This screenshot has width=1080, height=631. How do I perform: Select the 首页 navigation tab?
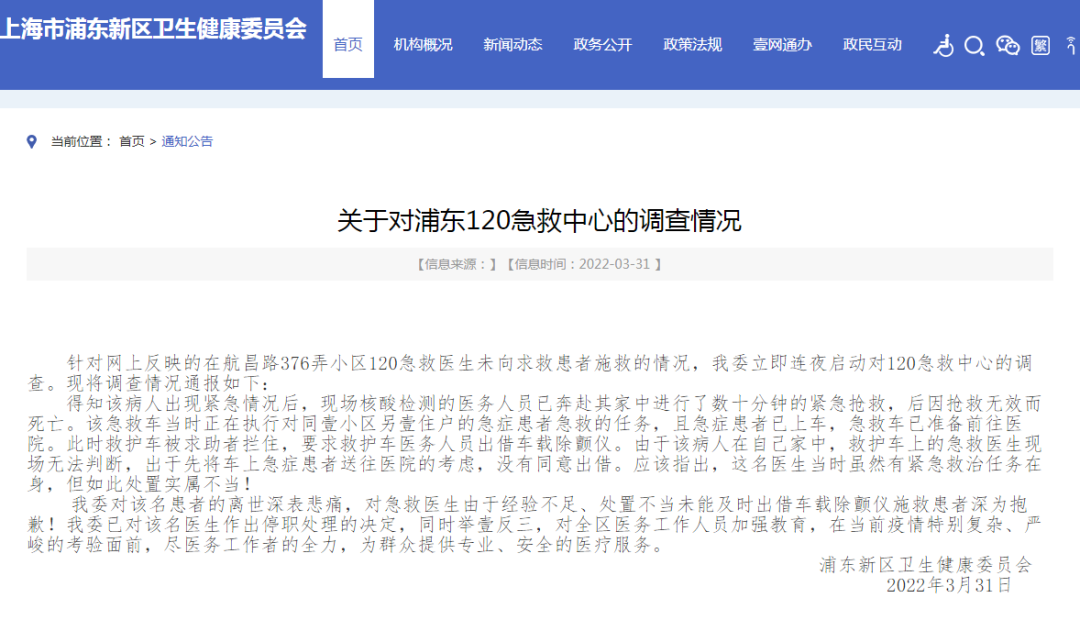[x=348, y=44]
